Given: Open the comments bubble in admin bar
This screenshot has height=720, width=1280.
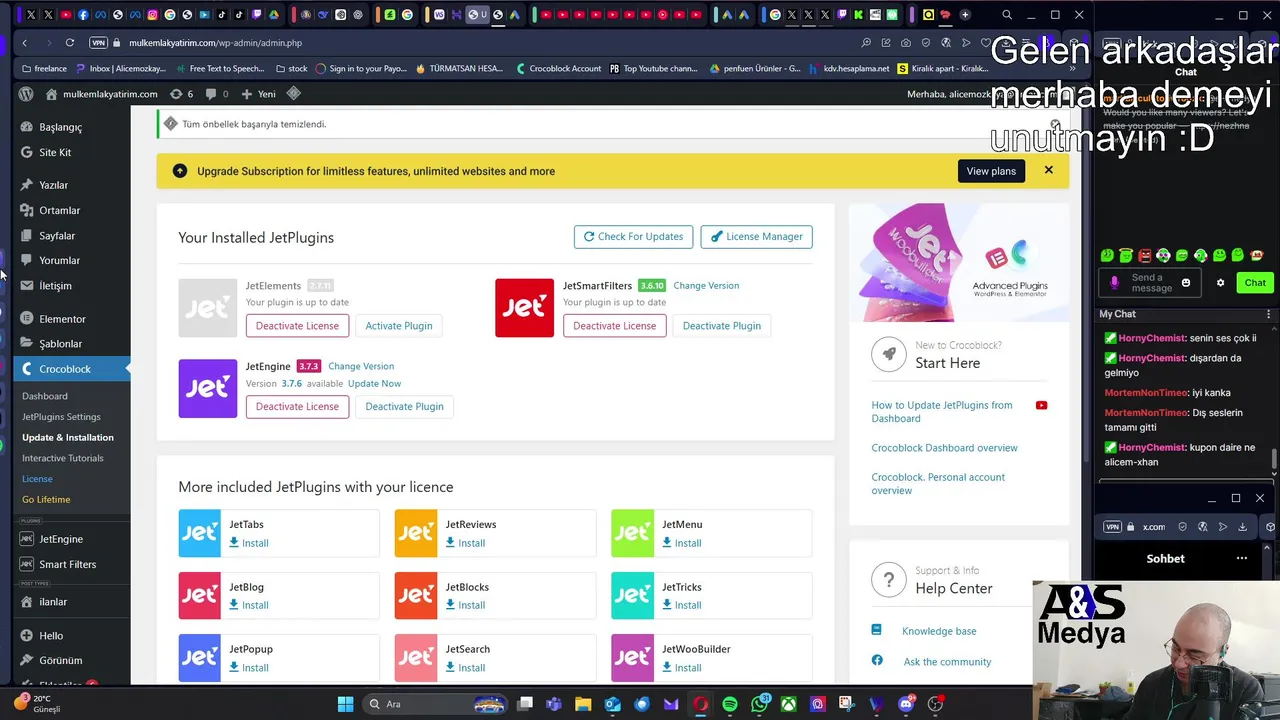Looking at the screenshot, I should [x=216, y=94].
